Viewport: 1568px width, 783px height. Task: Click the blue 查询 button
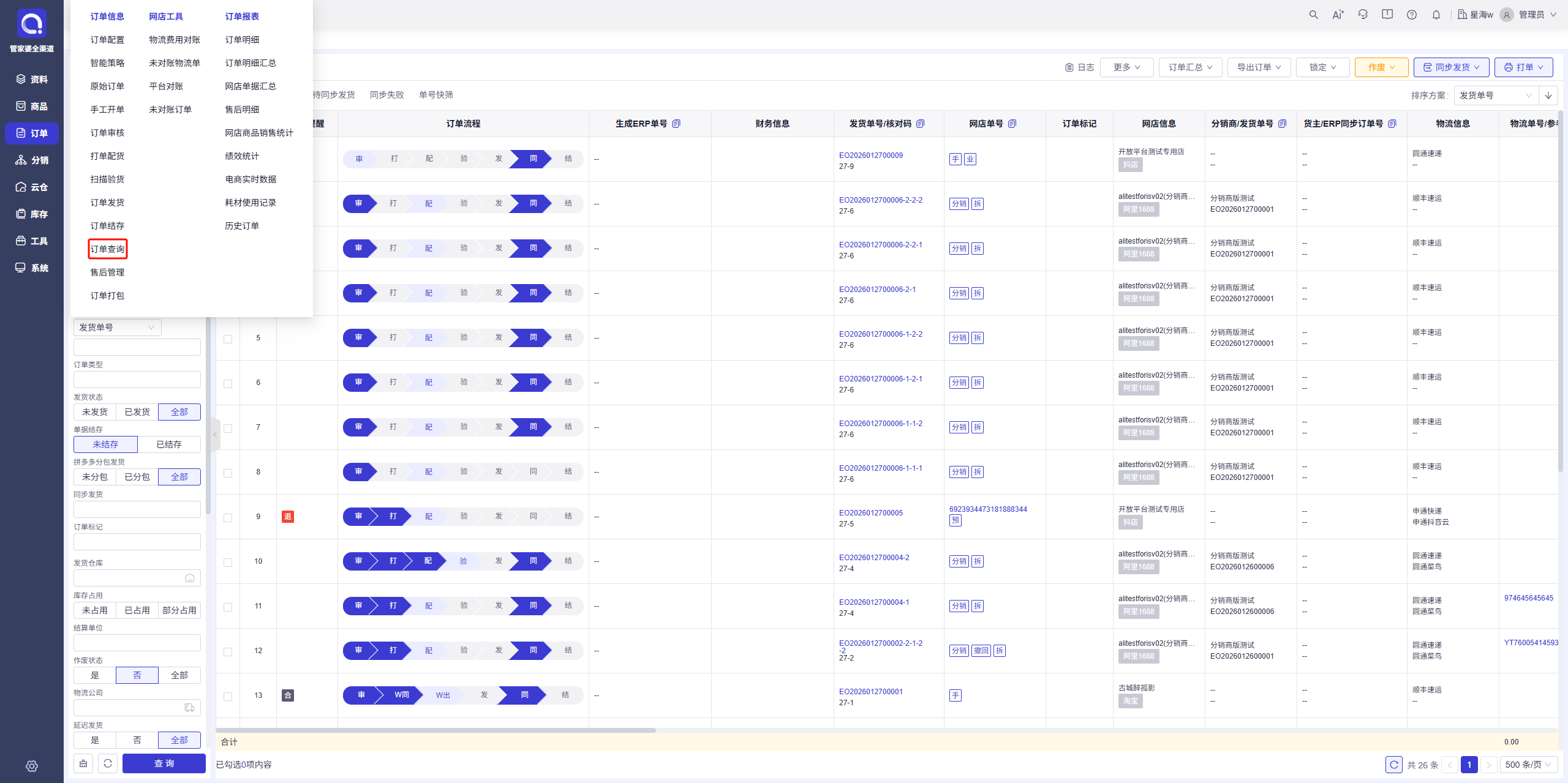tap(164, 763)
